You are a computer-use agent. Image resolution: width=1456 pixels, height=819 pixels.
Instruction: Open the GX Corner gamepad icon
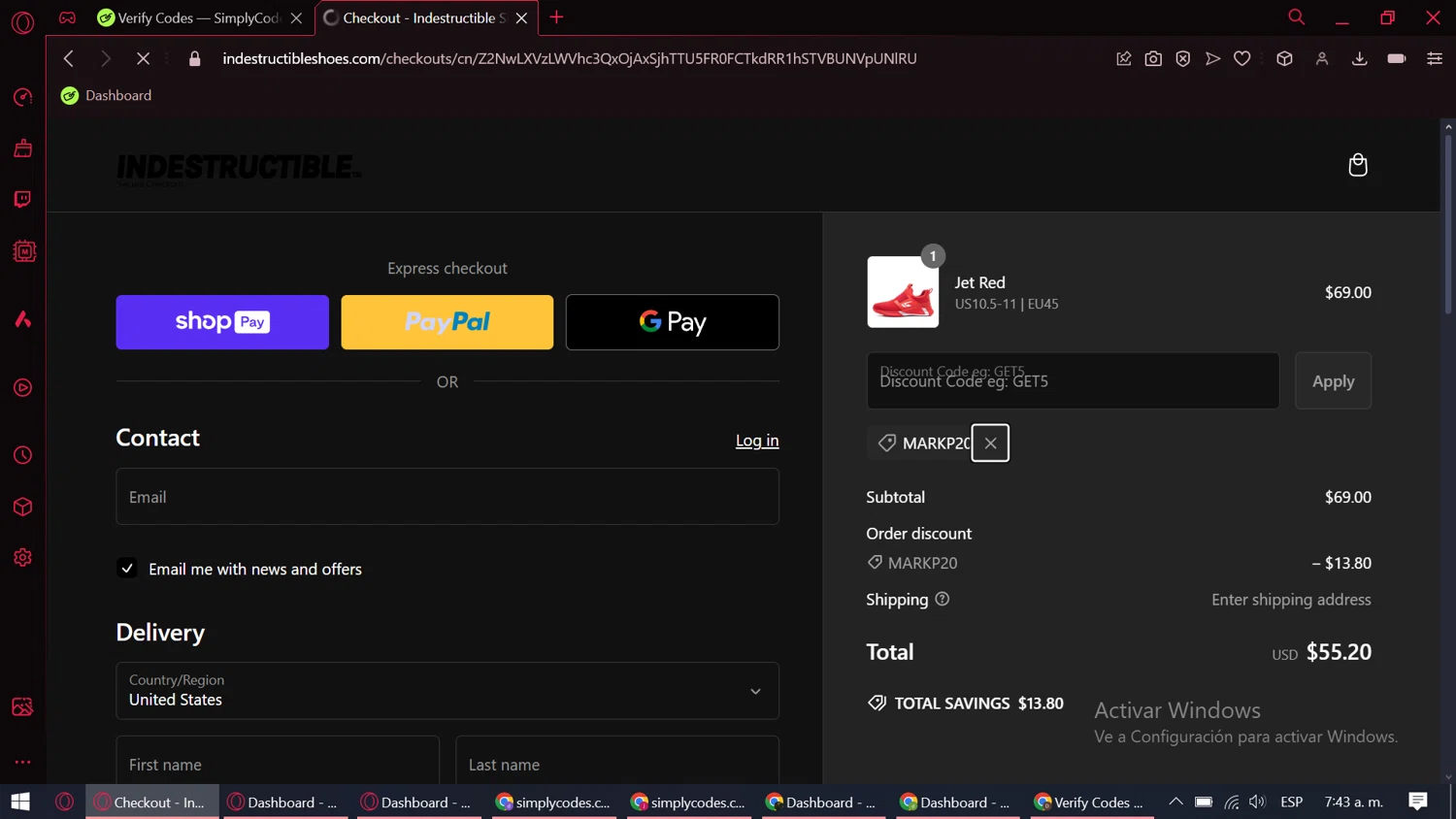coord(67,17)
